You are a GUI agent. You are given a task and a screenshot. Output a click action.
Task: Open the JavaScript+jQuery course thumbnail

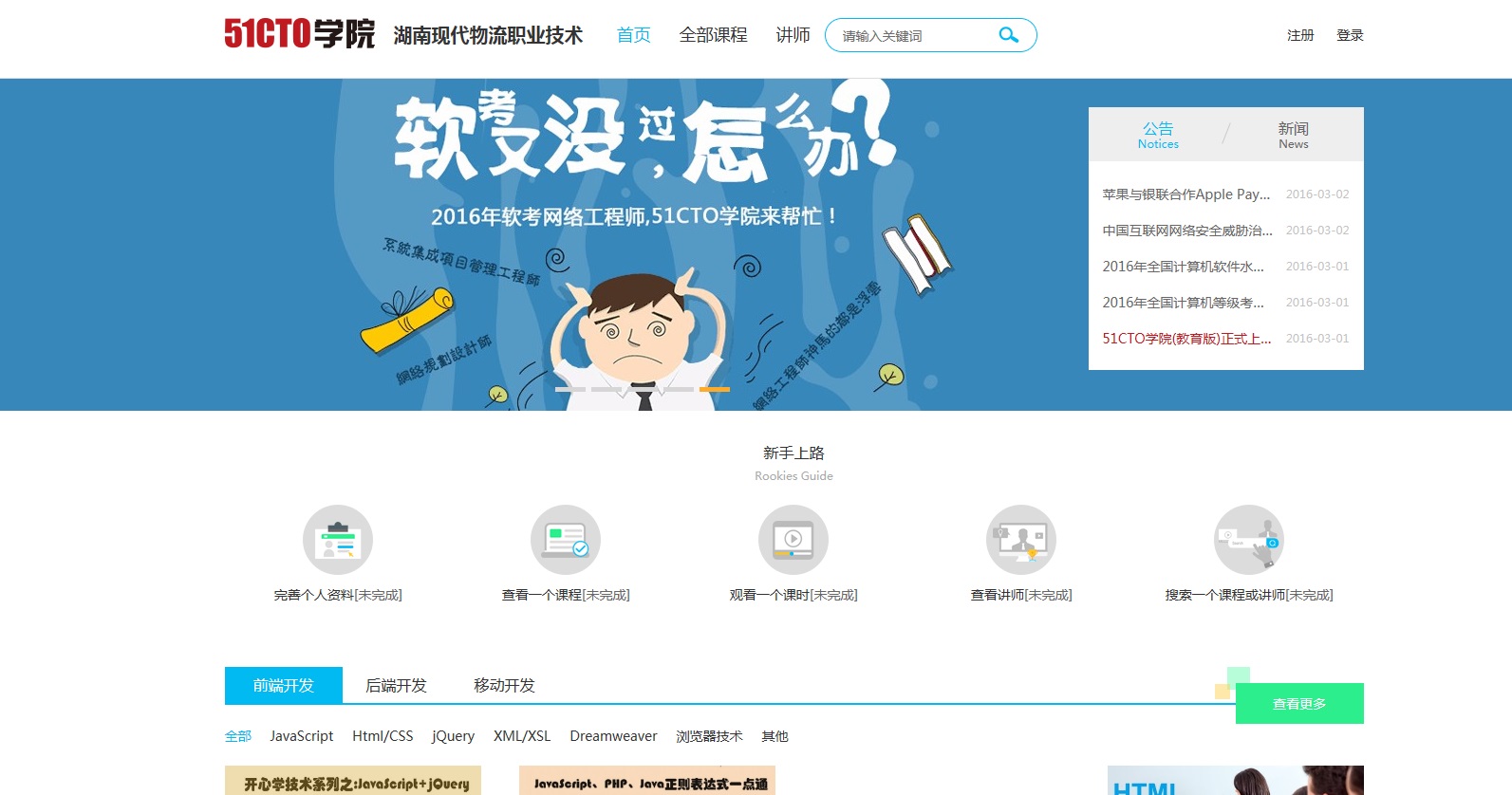point(353,780)
